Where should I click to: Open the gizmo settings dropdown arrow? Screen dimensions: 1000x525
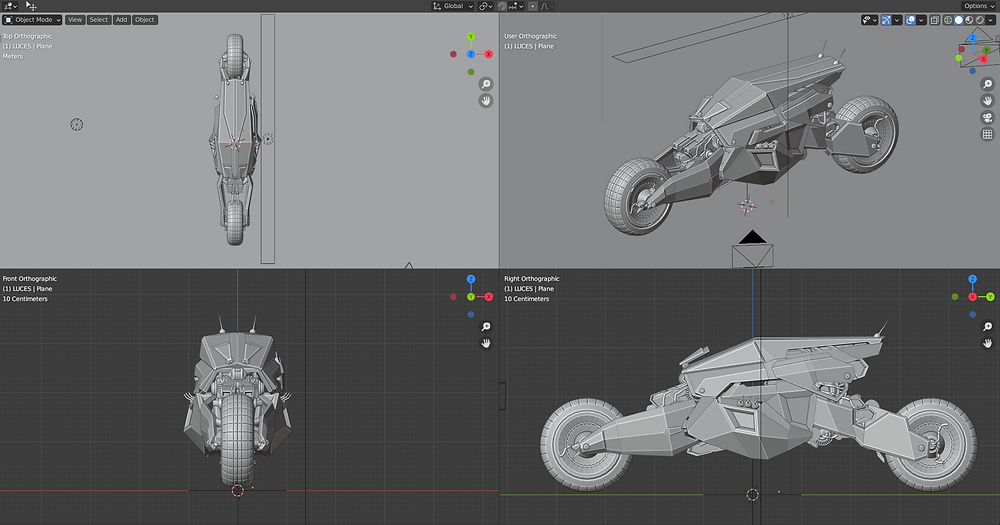(897, 20)
